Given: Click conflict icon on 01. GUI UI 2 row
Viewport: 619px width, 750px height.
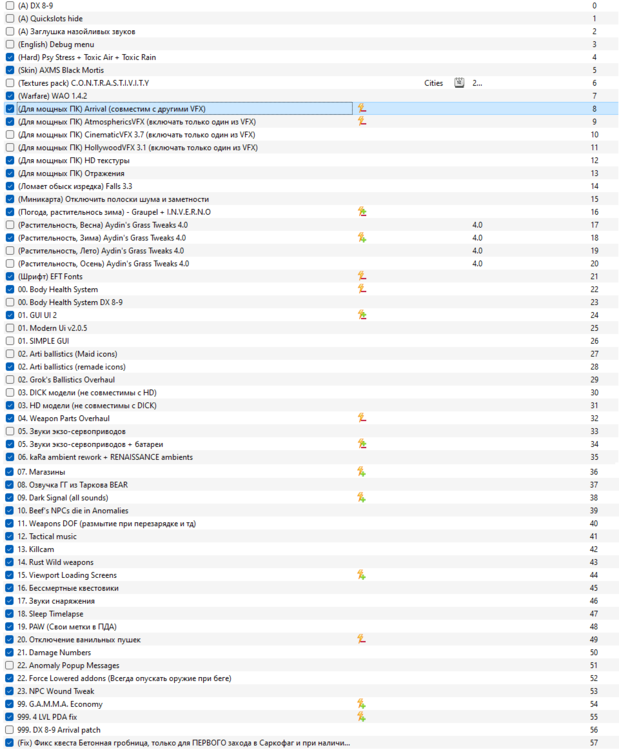Looking at the screenshot, I should coord(362,315).
